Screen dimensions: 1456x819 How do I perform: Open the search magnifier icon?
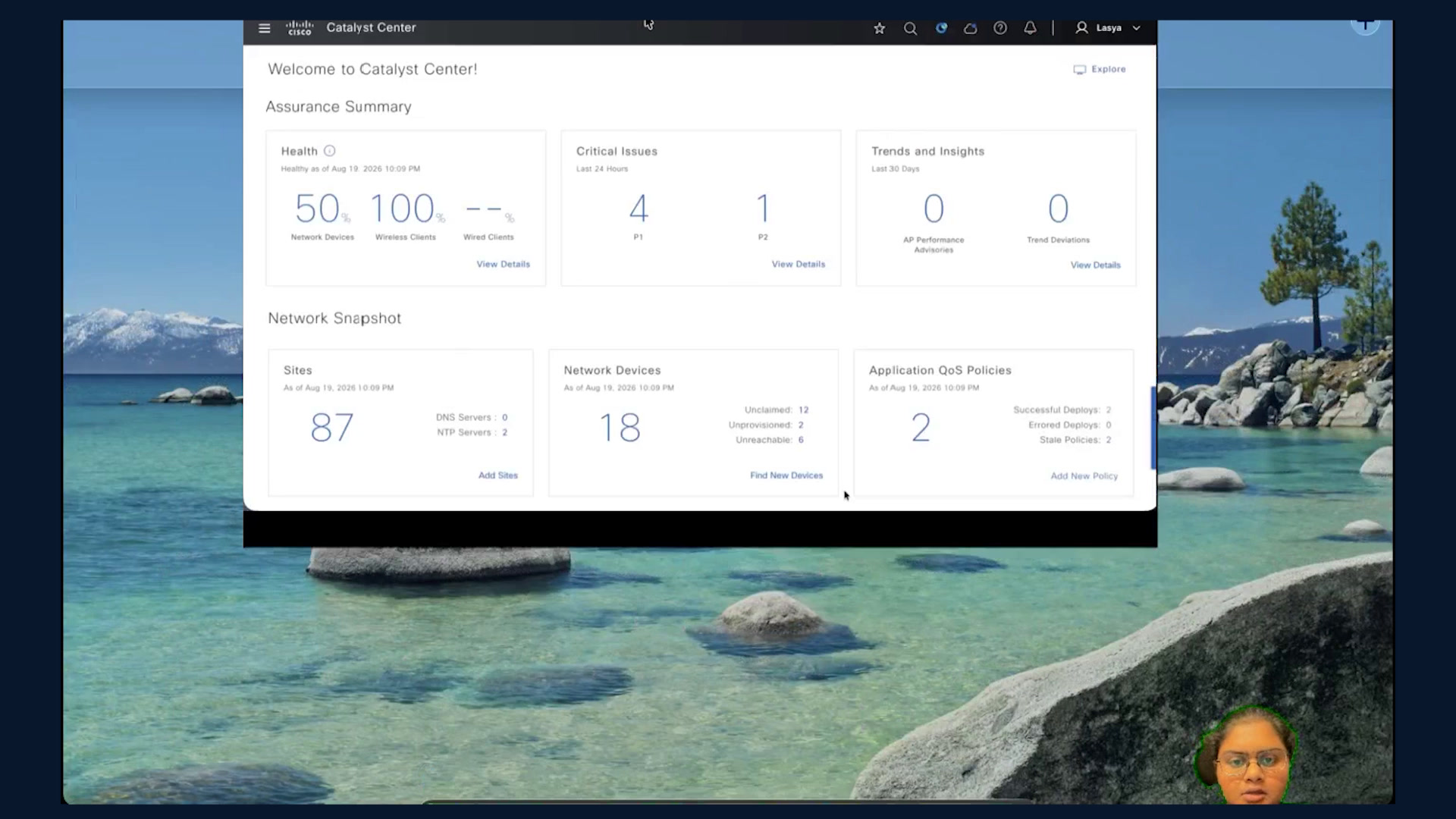coord(910,28)
